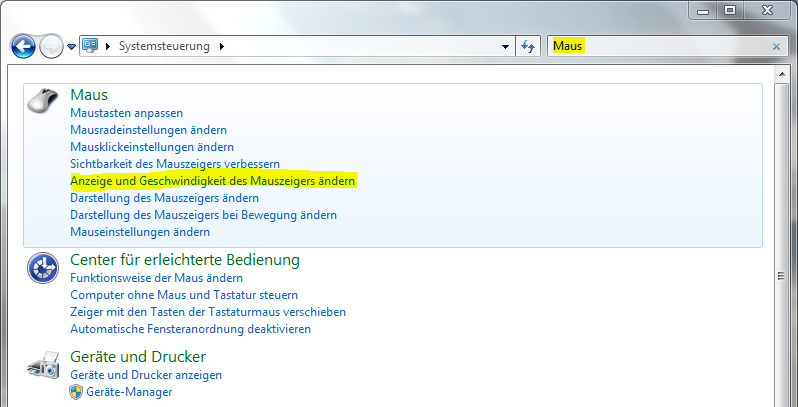This screenshot has height=407, width=798.
Task: Click the Maus mouse icon
Action: coord(42,100)
